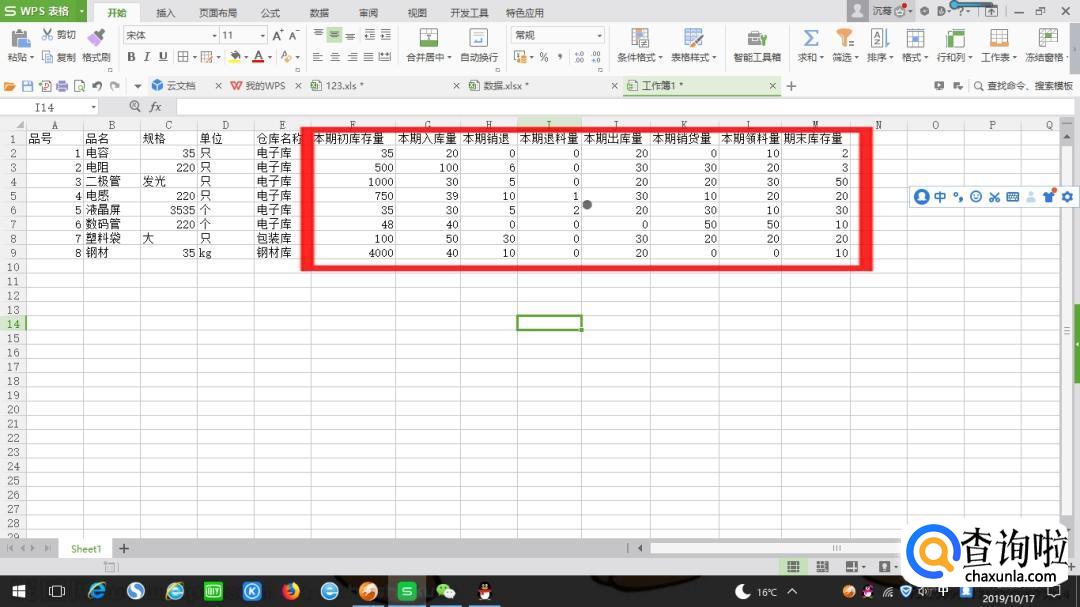Image resolution: width=1080 pixels, height=607 pixels.
Task: Open the Insert (插入) ribbon tab
Action: (165, 12)
